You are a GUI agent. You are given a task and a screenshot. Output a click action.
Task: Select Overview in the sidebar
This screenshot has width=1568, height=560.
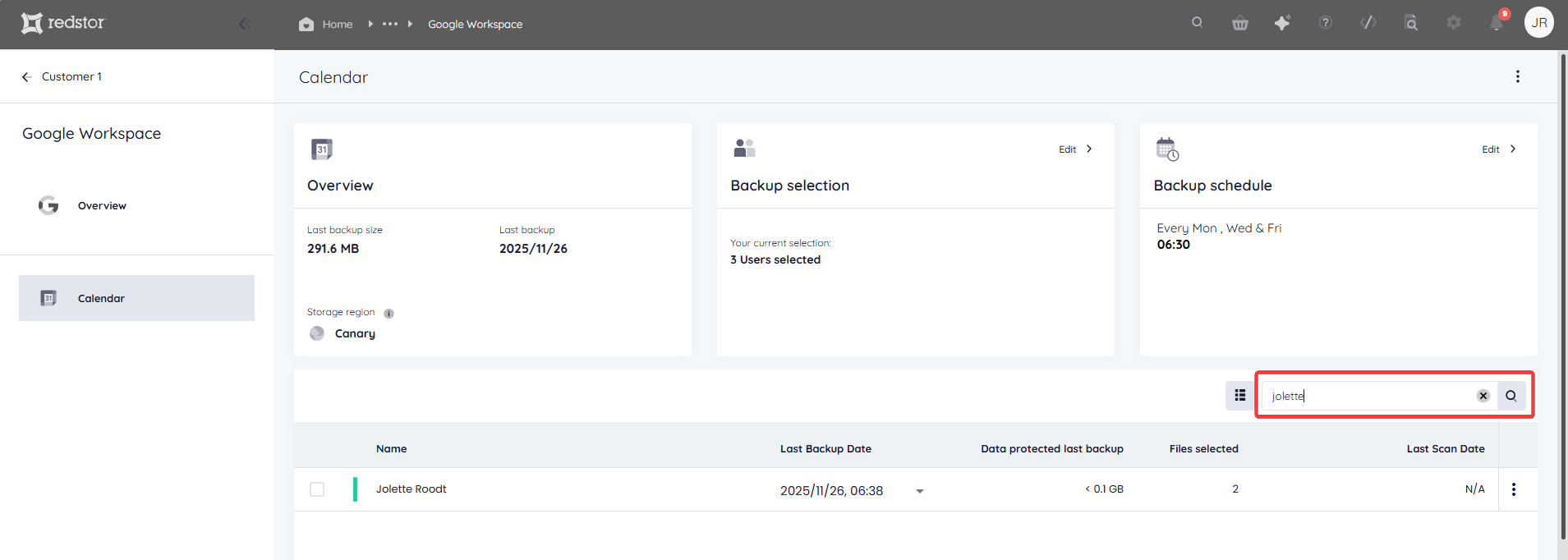pyautogui.click(x=102, y=205)
